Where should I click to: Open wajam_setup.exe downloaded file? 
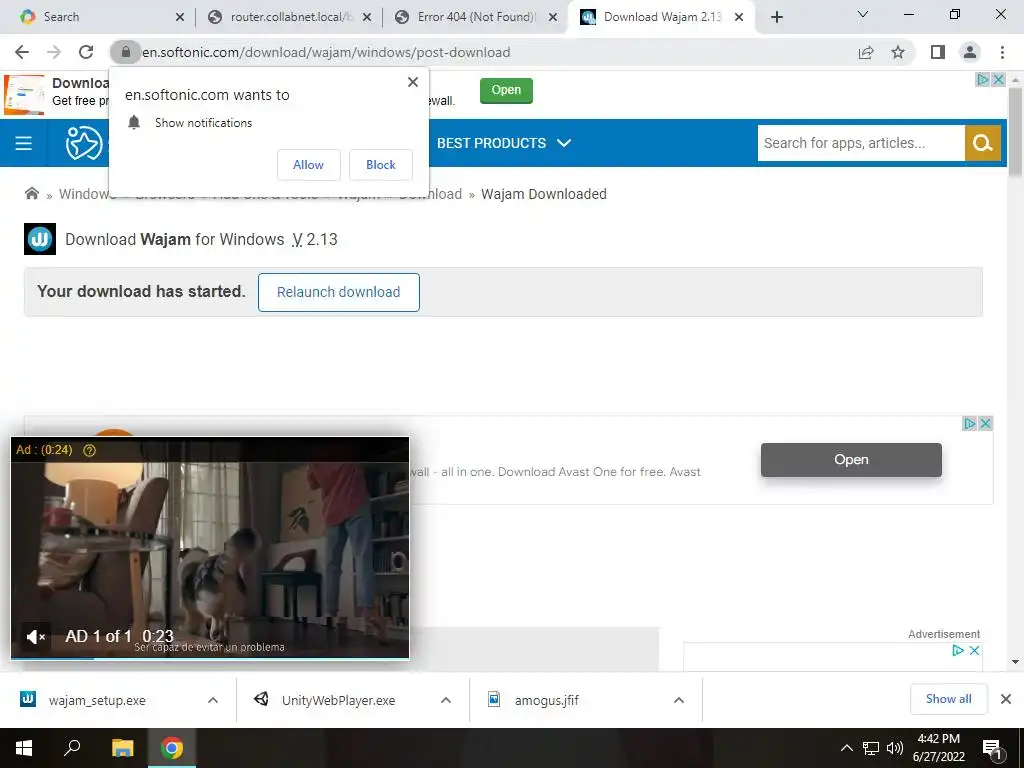[97, 700]
